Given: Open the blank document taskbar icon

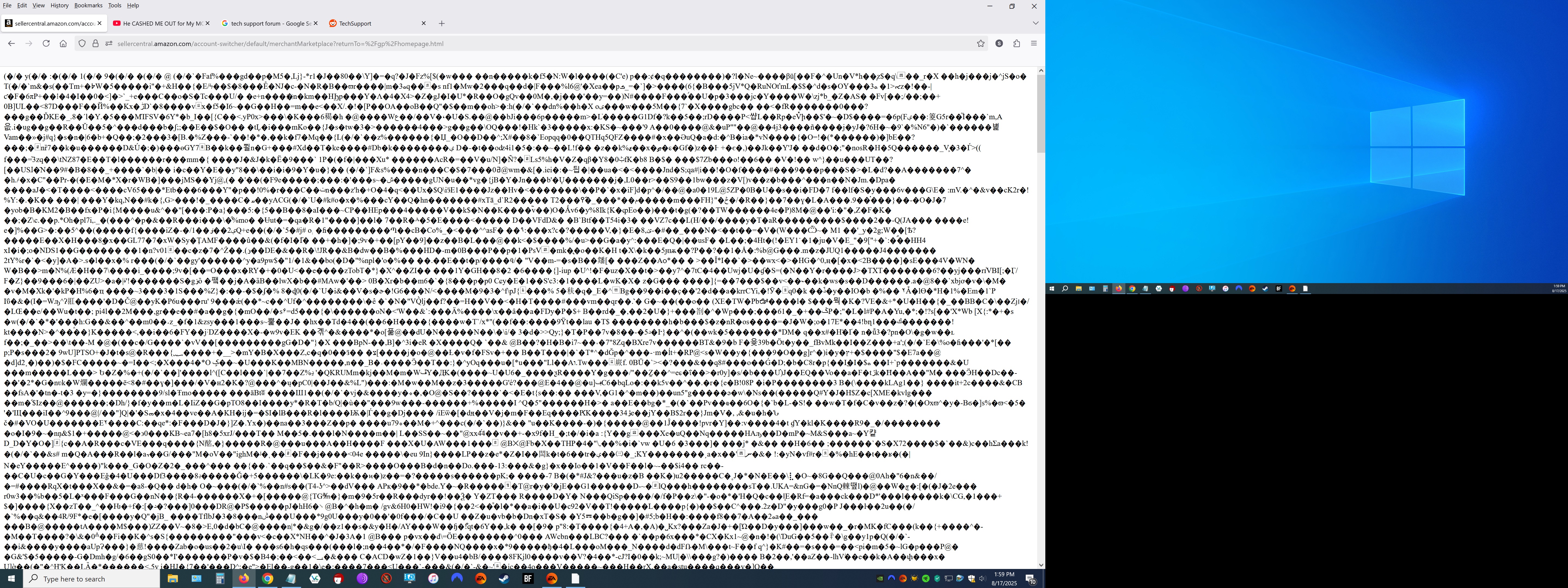Looking at the screenshot, I should (x=575, y=578).
